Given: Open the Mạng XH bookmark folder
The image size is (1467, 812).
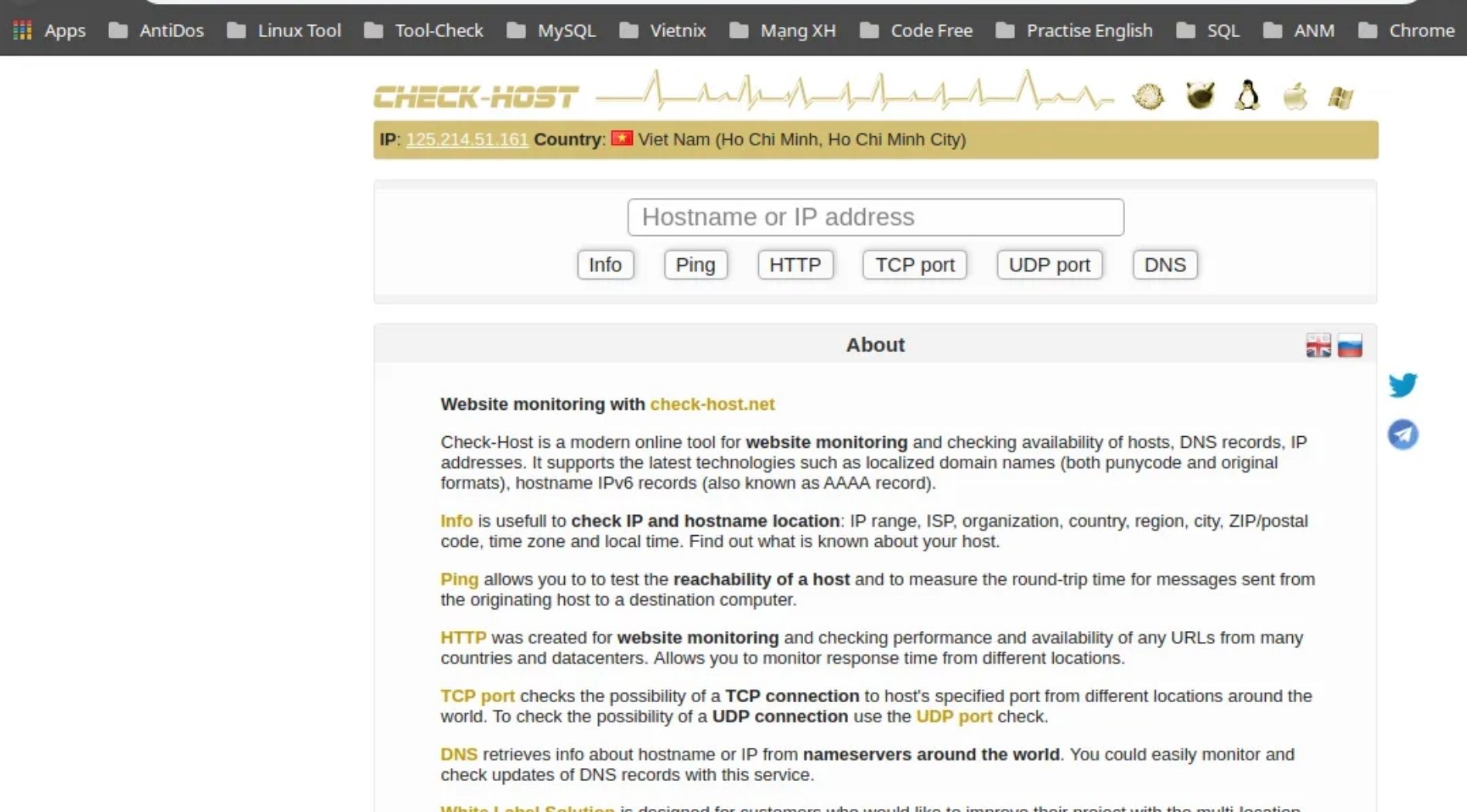Looking at the screenshot, I should (x=783, y=30).
